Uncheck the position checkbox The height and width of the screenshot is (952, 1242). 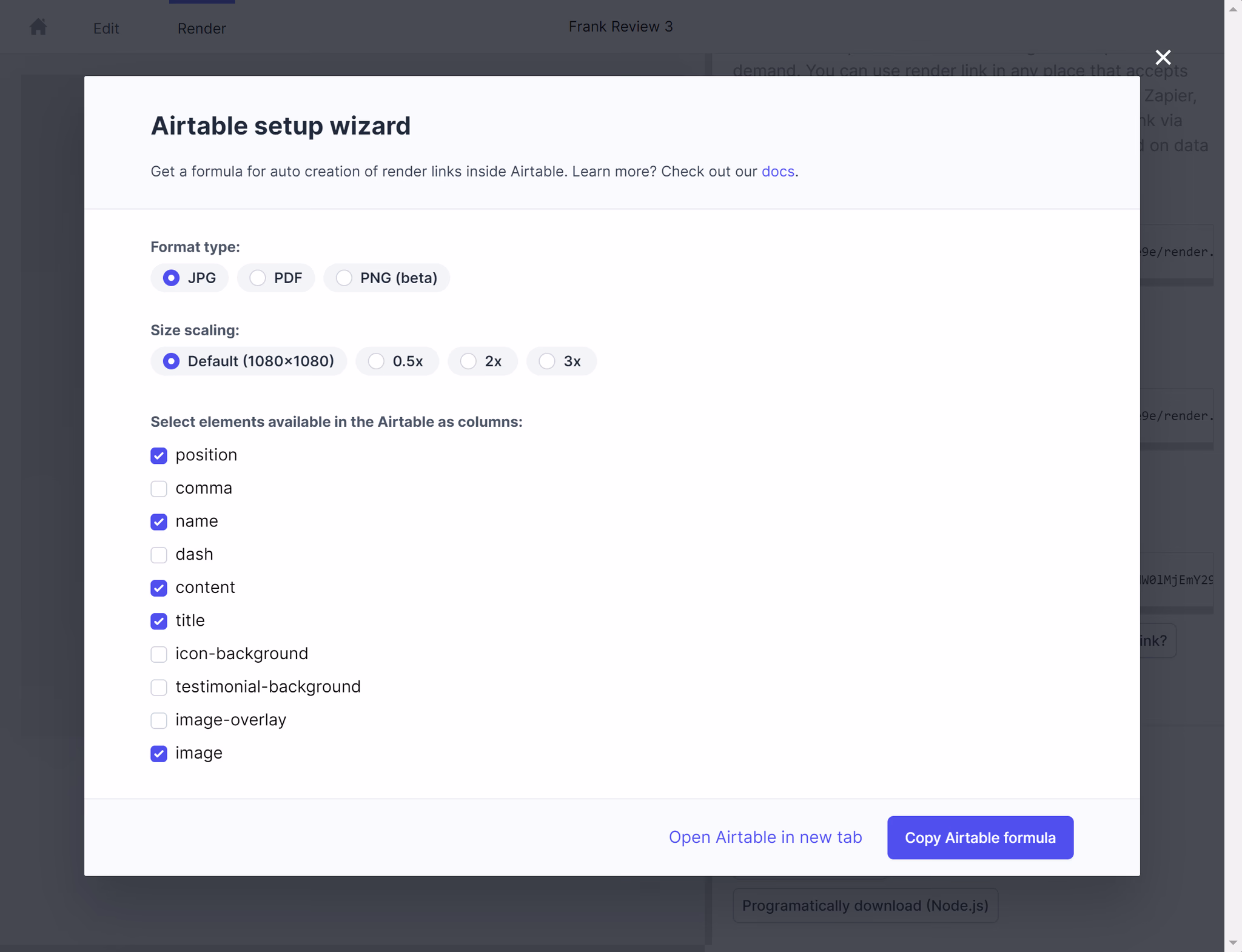159,455
